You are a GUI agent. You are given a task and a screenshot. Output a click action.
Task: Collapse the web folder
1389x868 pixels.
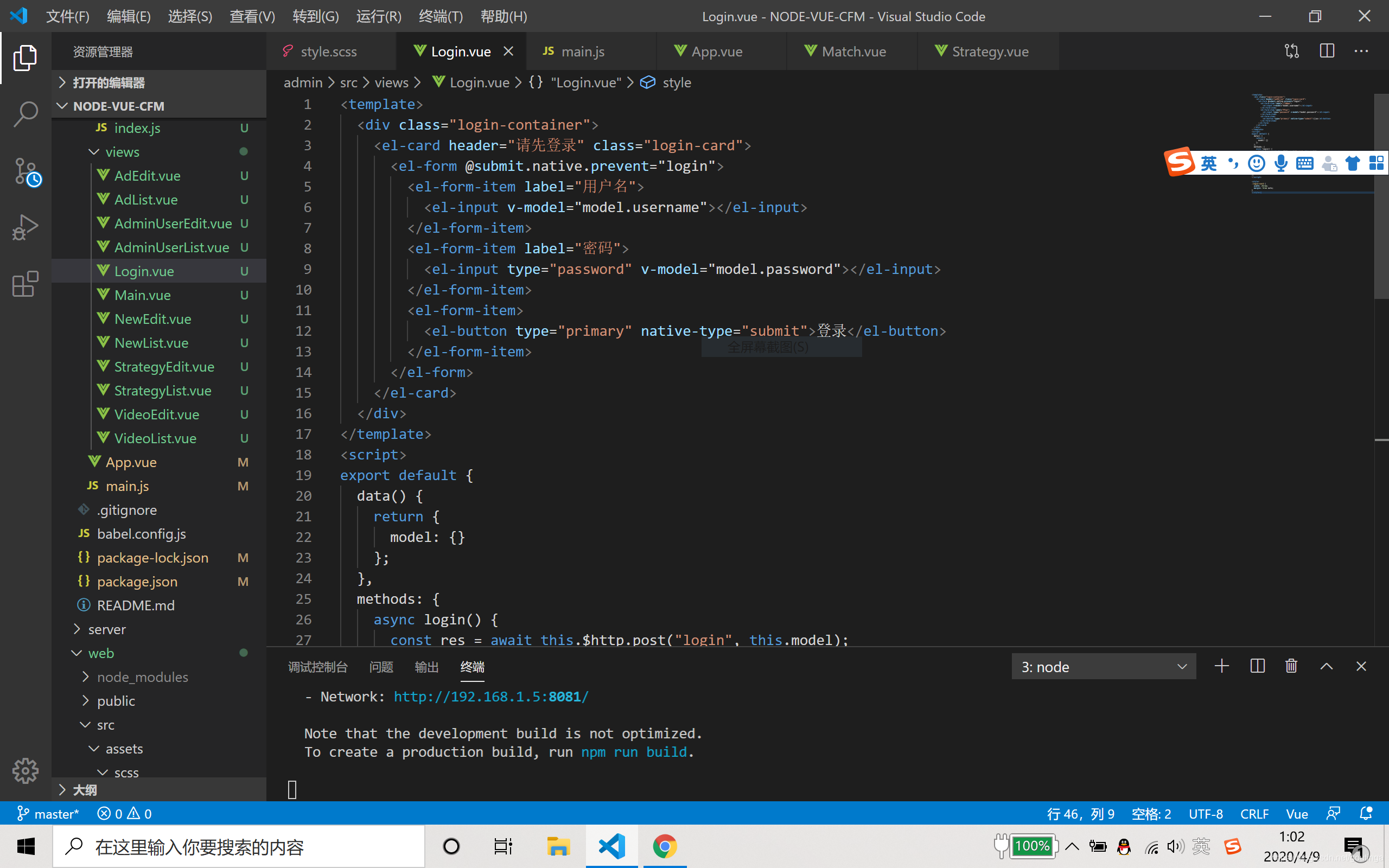[158, 653]
